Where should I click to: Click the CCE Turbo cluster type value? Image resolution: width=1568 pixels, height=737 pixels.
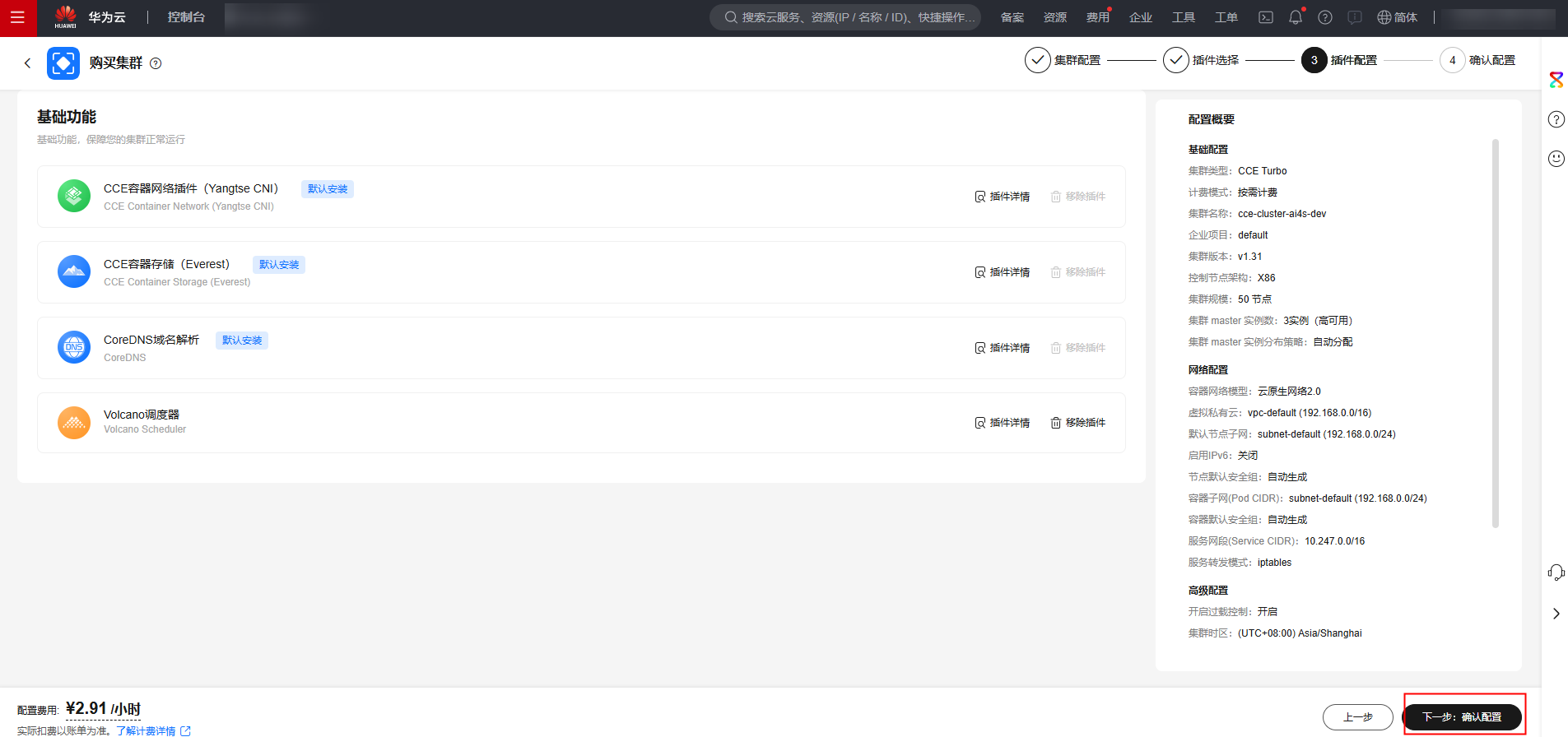tap(1263, 171)
